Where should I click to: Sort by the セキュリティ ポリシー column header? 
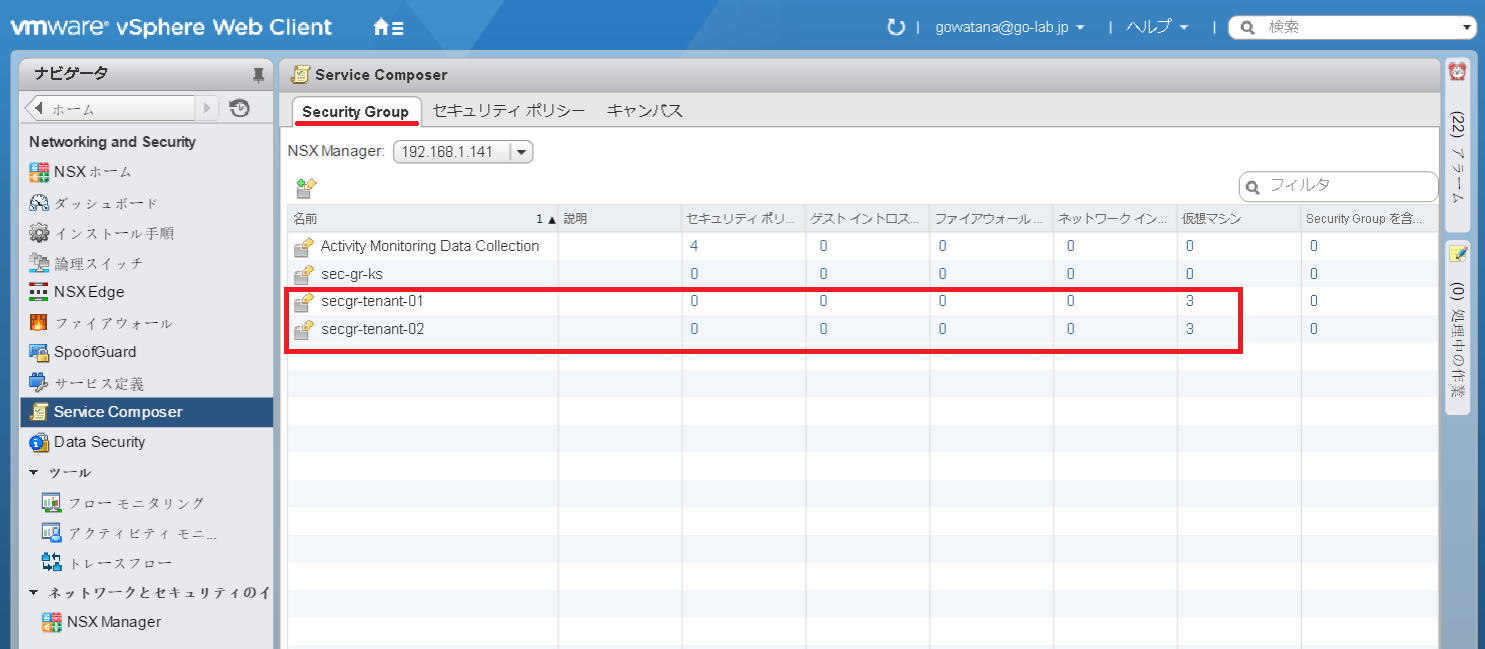tap(743, 218)
